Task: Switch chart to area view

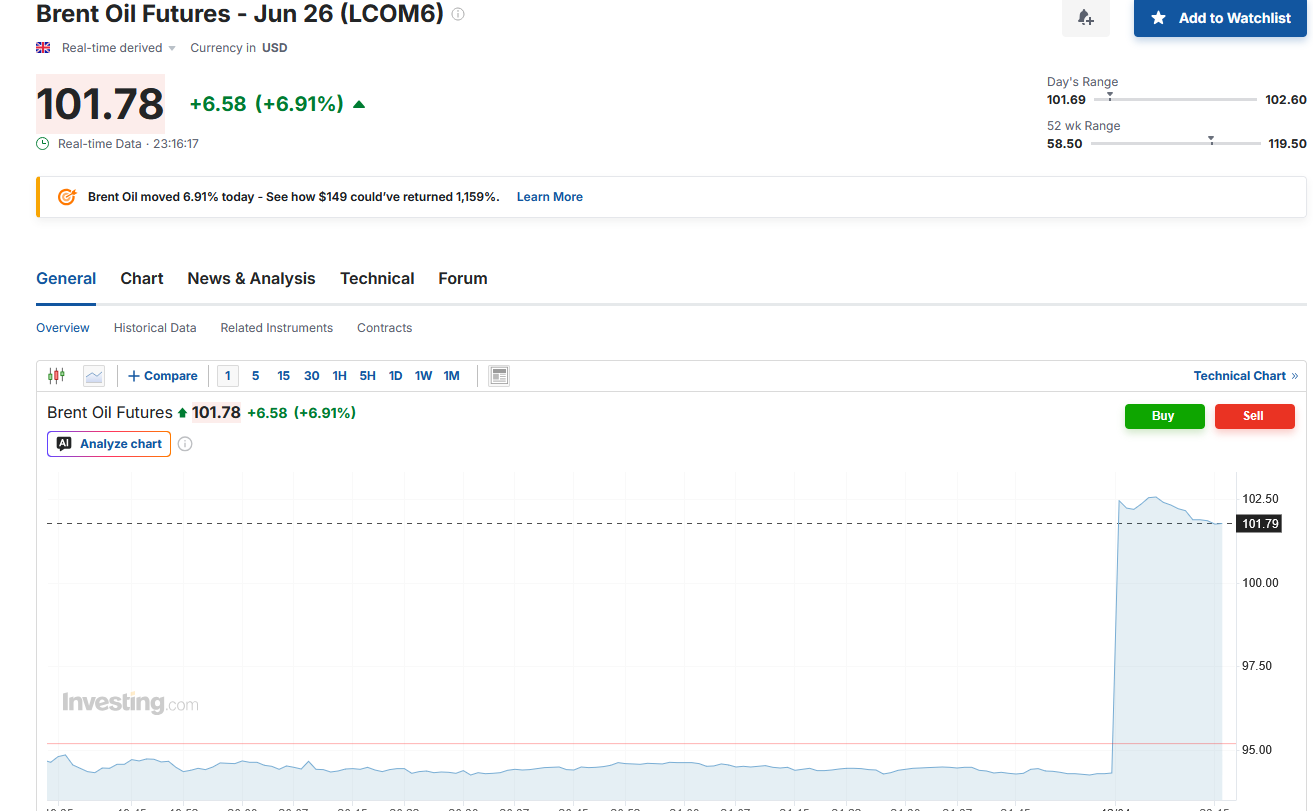Action: click(94, 376)
